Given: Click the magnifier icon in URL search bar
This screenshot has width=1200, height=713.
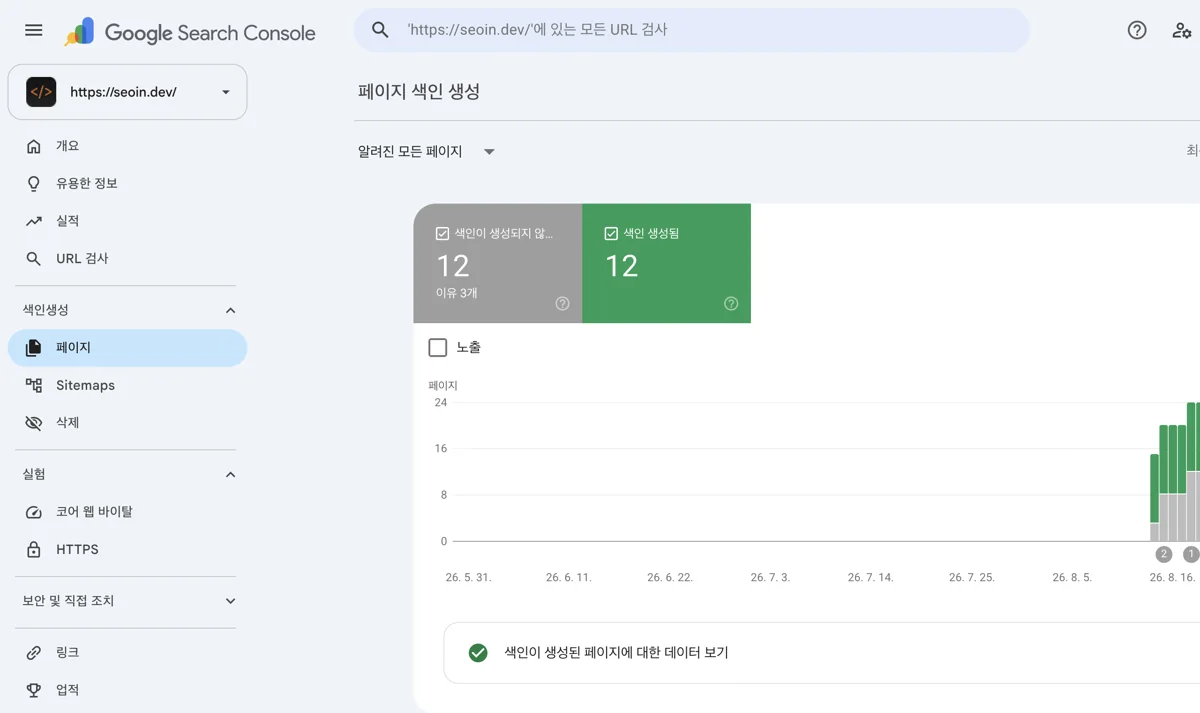Looking at the screenshot, I should 380,30.
